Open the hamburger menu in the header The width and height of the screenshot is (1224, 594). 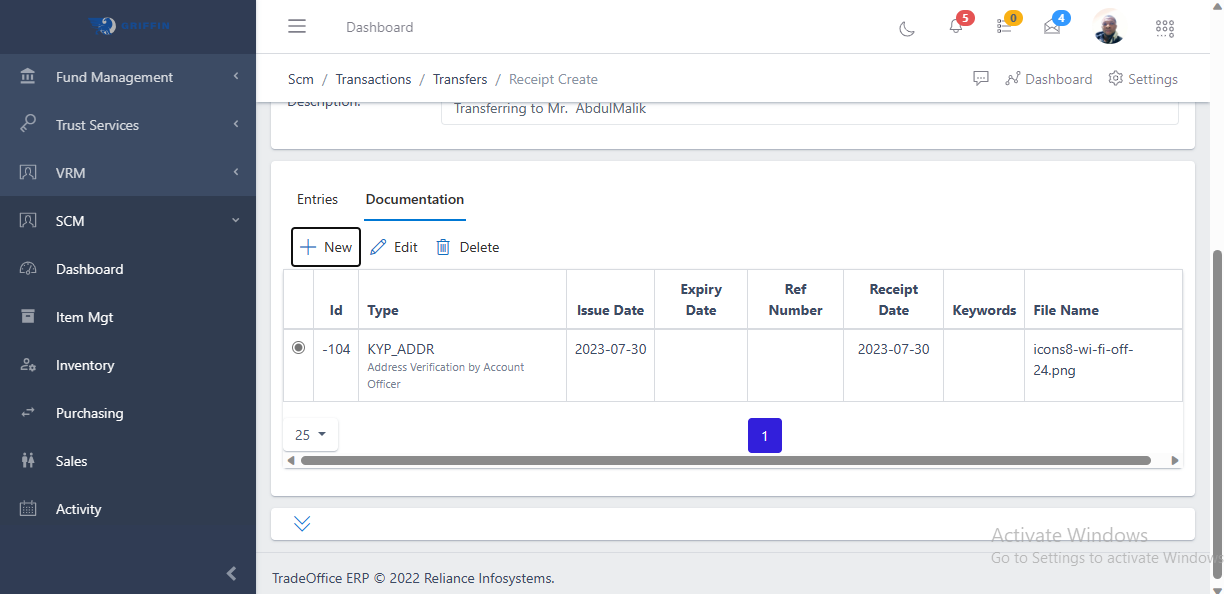(297, 27)
